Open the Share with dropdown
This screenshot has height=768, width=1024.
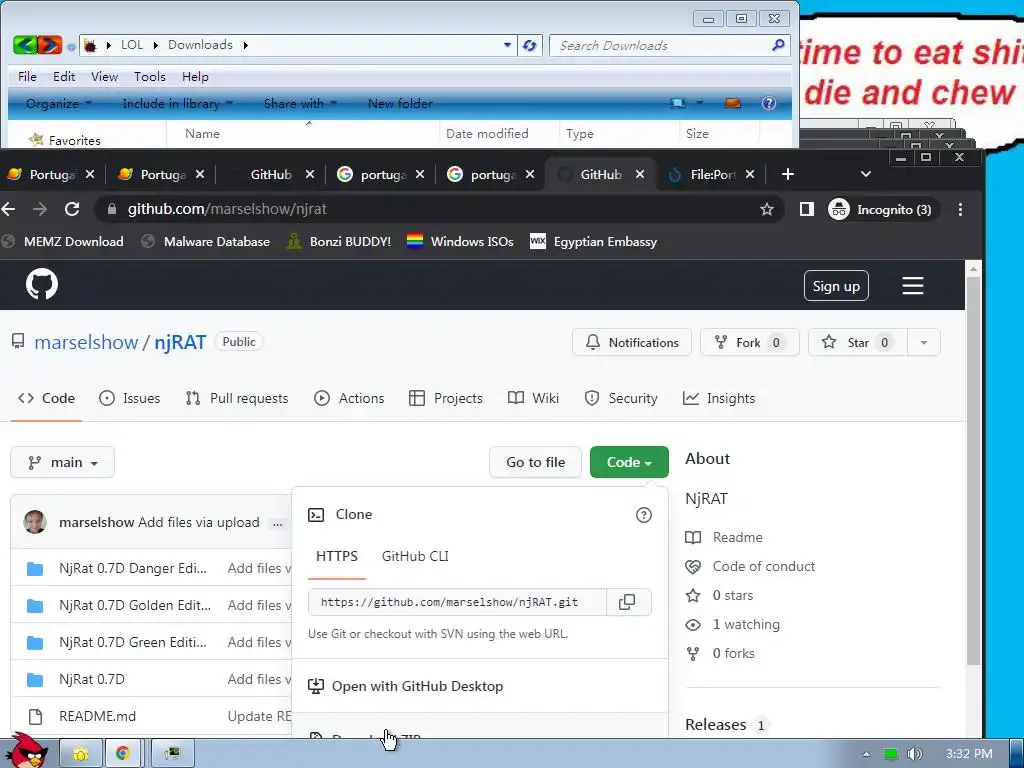pos(300,103)
